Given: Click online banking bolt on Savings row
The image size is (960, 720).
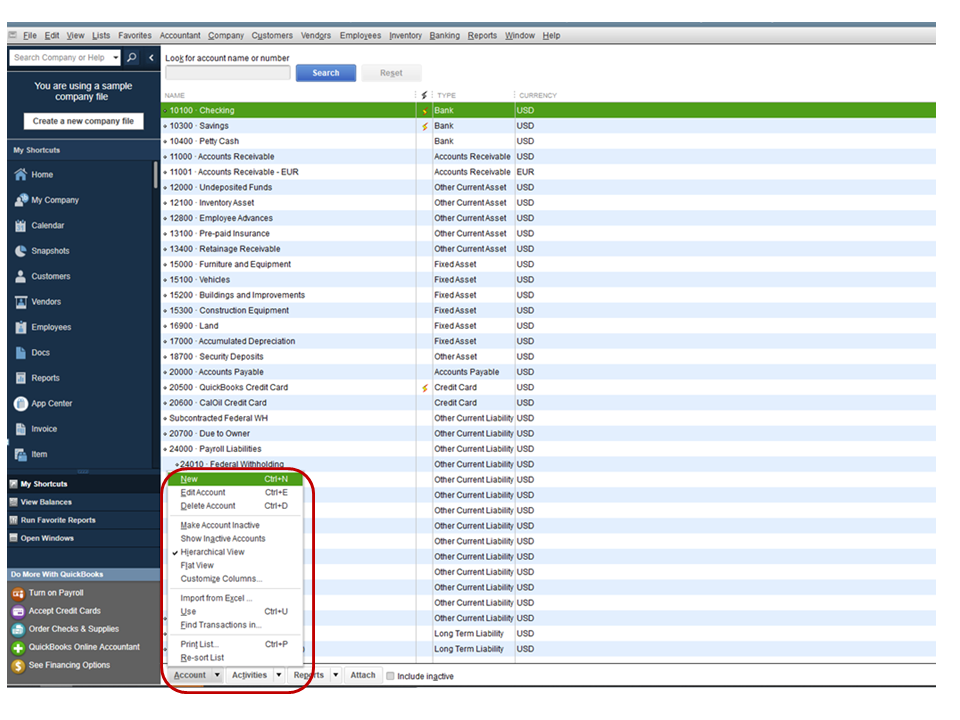Looking at the screenshot, I should click(425, 126).
